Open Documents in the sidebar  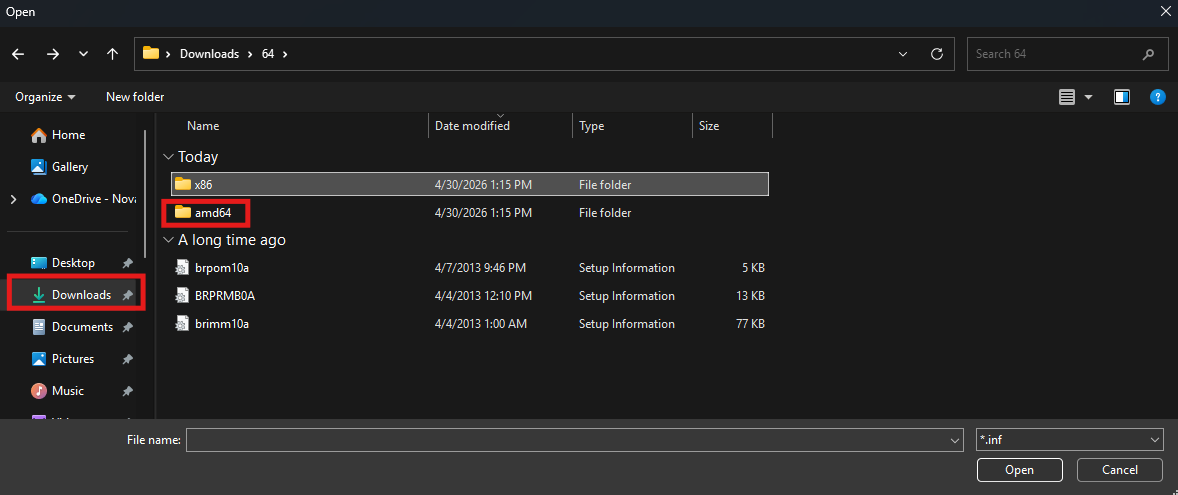point(72,327)
